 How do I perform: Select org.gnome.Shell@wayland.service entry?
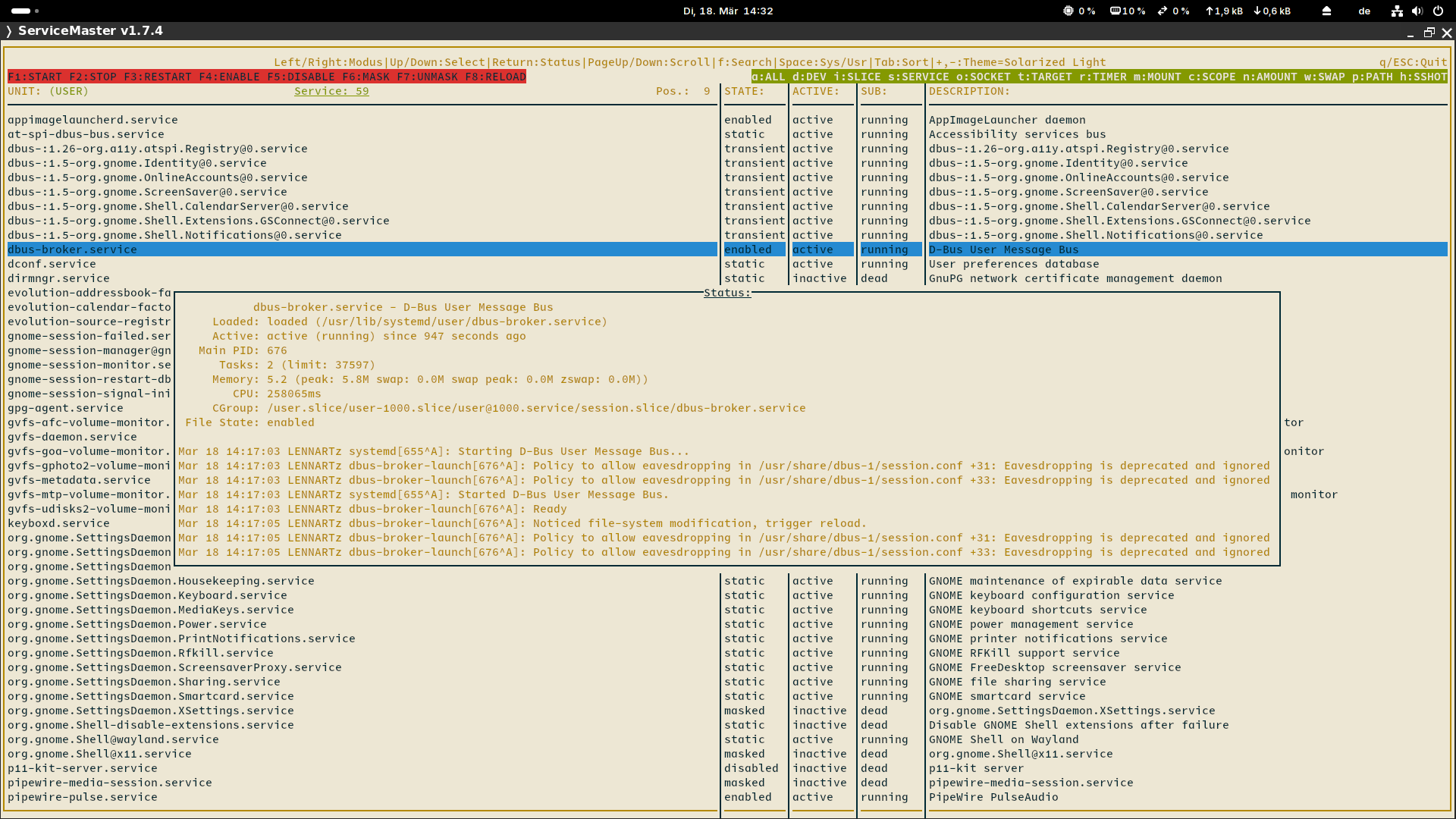coord(113,739)
